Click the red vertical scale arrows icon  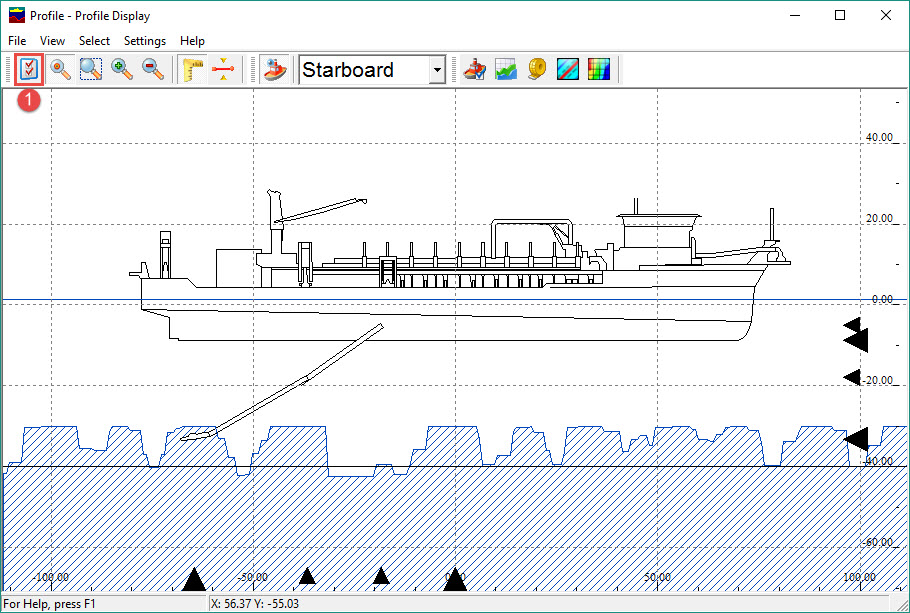[x=223, y=70]
